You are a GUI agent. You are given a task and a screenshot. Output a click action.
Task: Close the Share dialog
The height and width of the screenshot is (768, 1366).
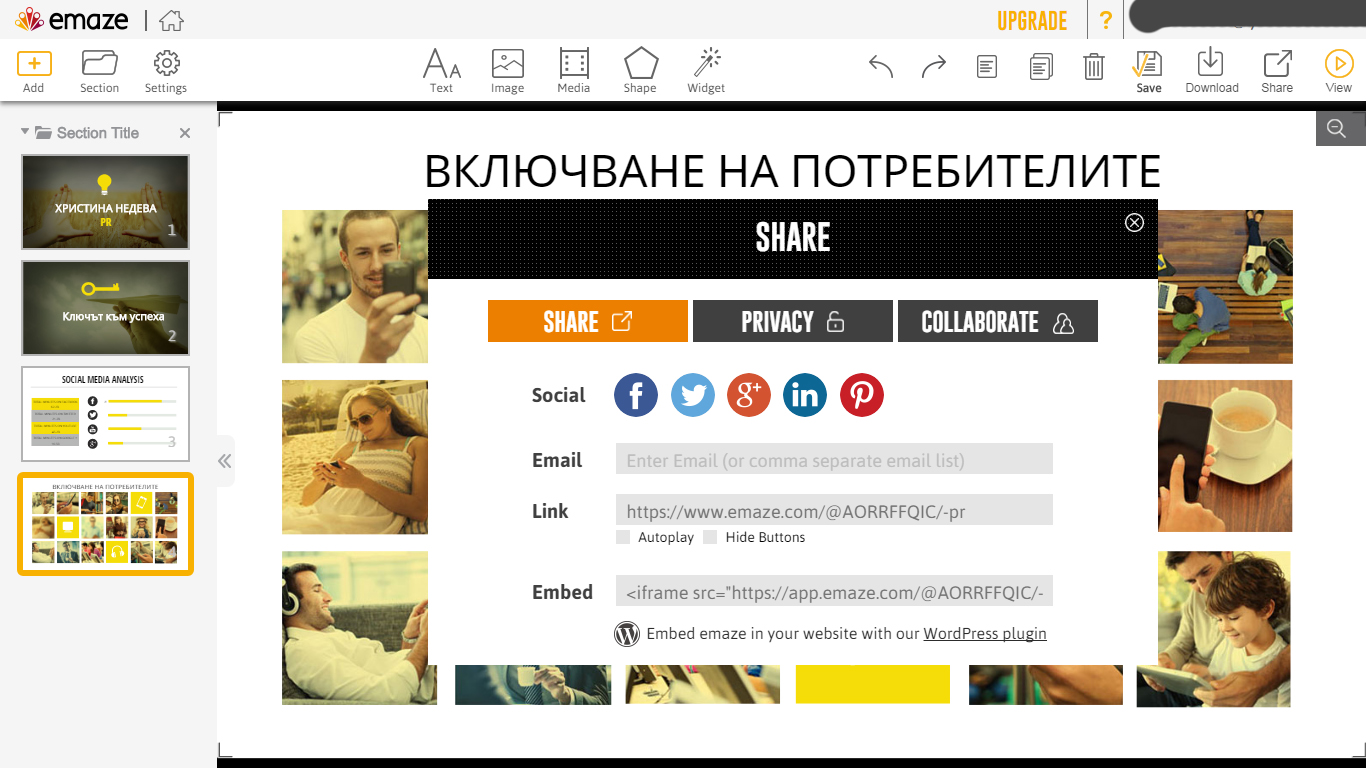1134,222
